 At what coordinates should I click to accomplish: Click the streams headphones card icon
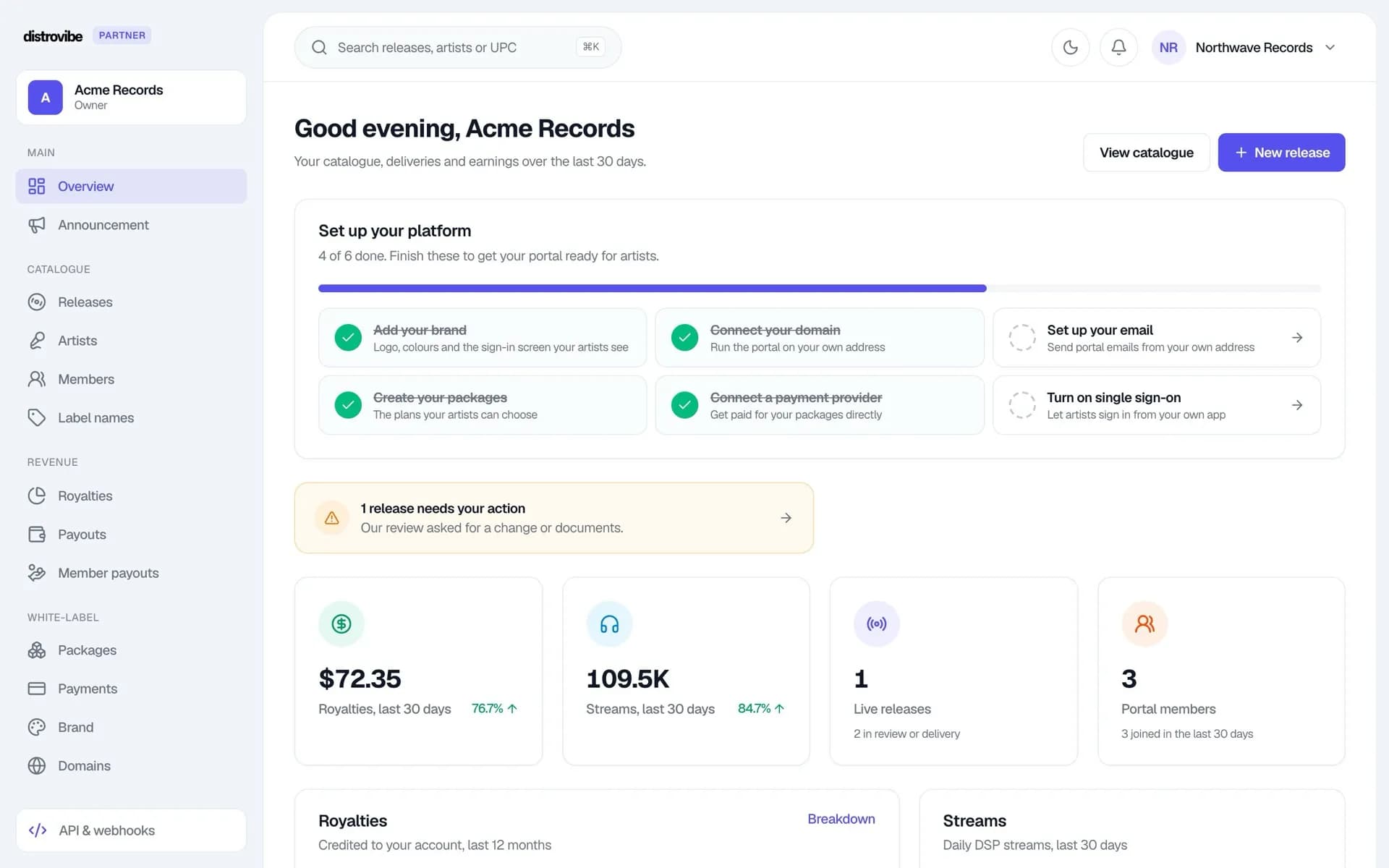pyautogui.click(x=609, y=624)
